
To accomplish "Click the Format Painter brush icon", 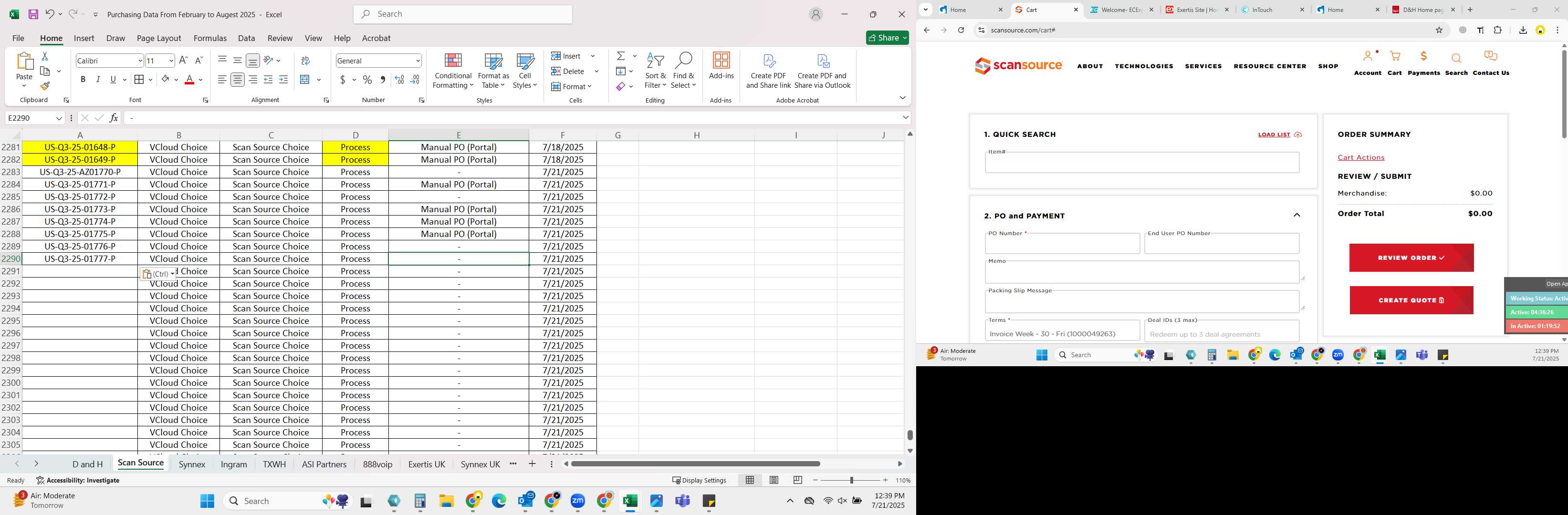I will point(44,86).
